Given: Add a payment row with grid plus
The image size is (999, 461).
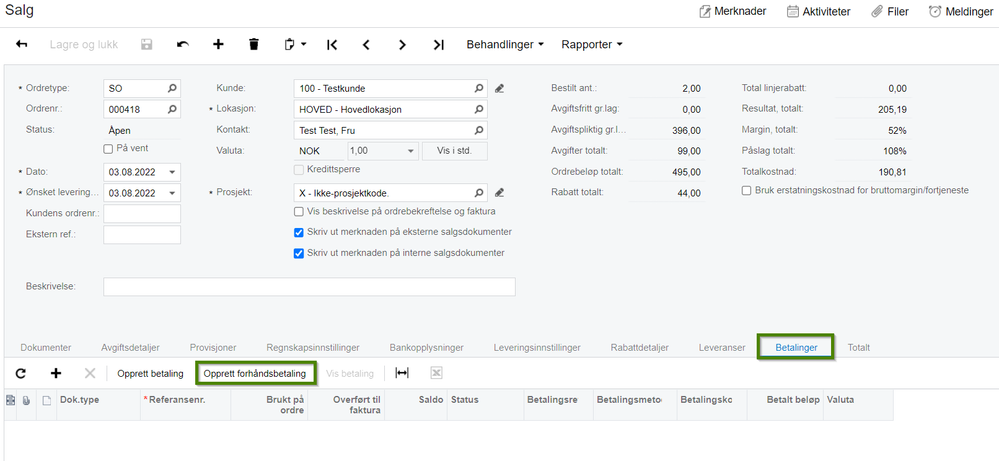Looking at the screenshot, I should pyautogui.click(x=55, y=374).
